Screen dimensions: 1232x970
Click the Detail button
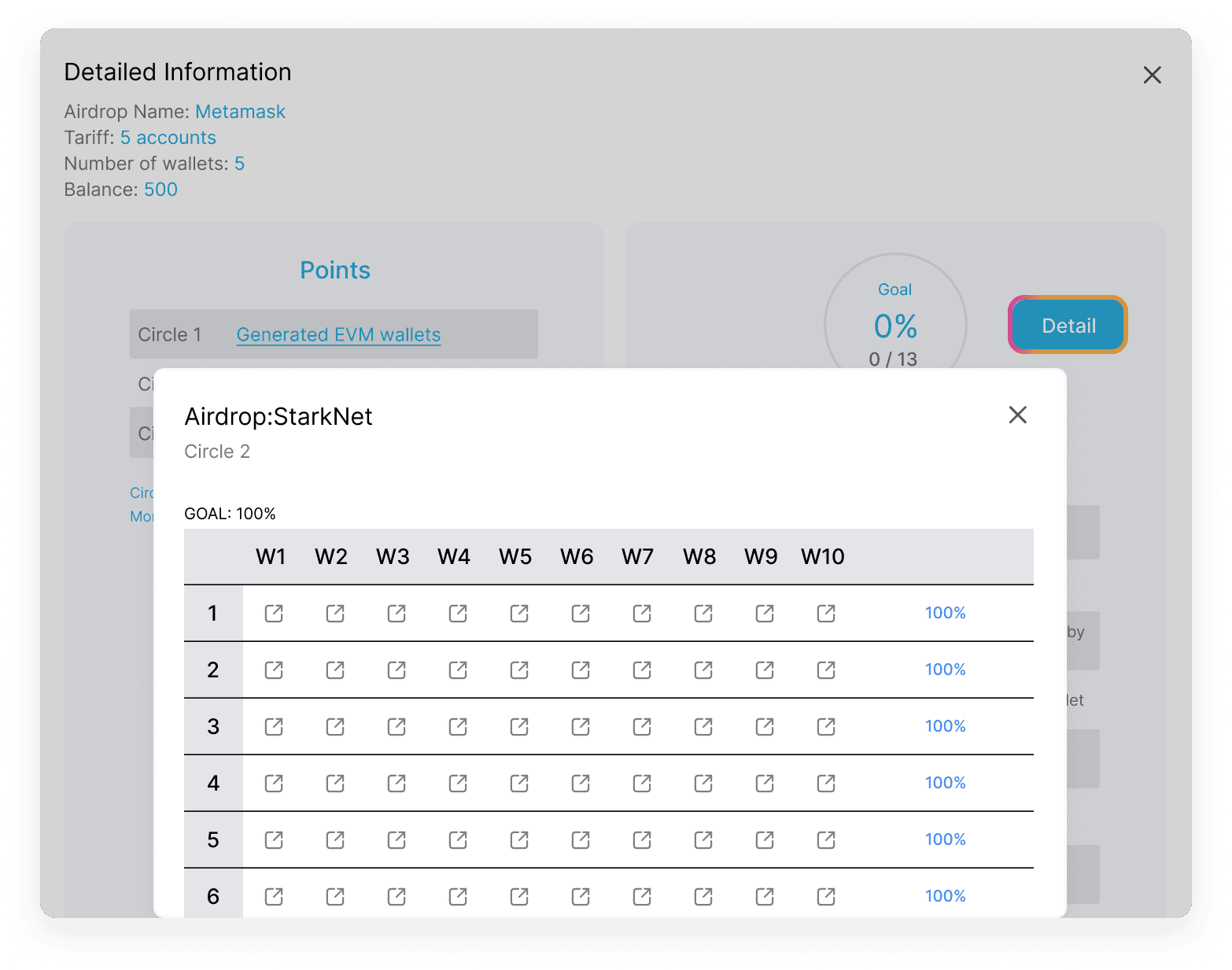coord(1068,325)
